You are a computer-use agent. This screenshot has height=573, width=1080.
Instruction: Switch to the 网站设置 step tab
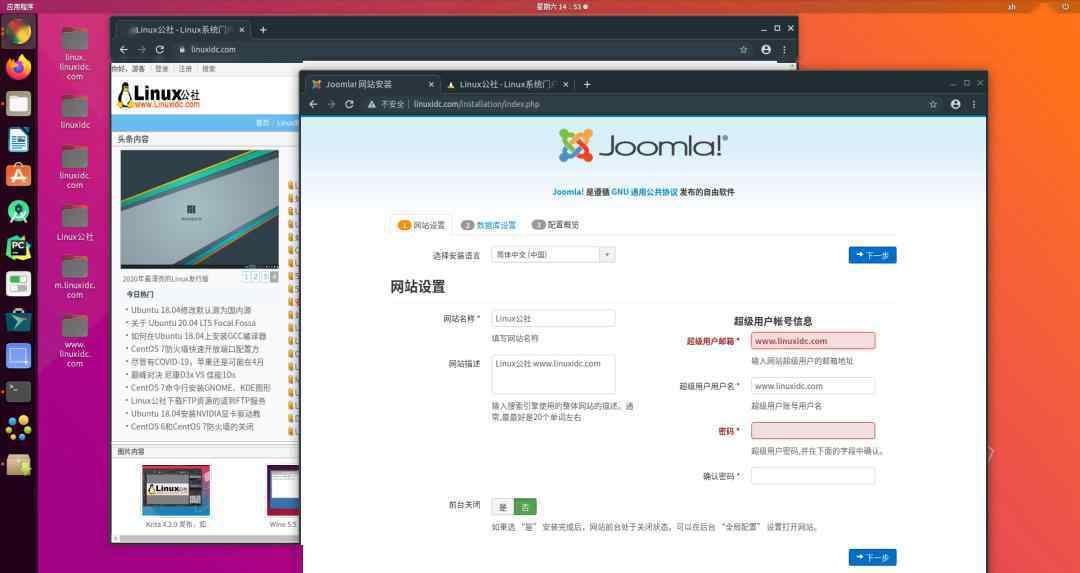point(422,225)
